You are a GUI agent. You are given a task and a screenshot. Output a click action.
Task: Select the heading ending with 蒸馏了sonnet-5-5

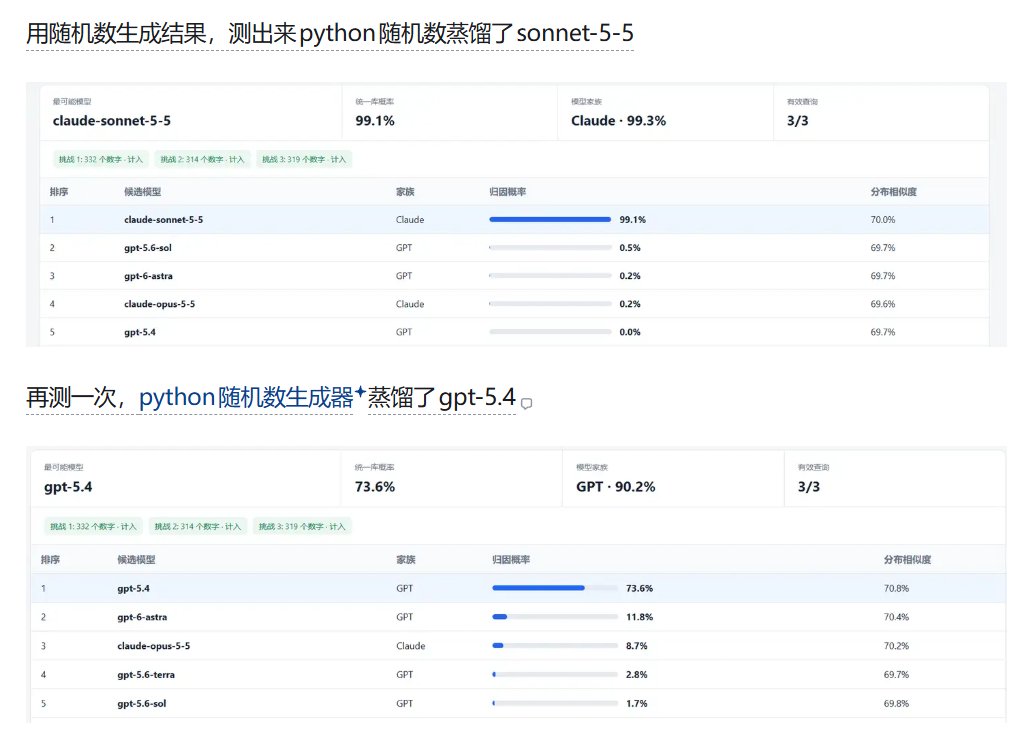(x=330, y=33)
